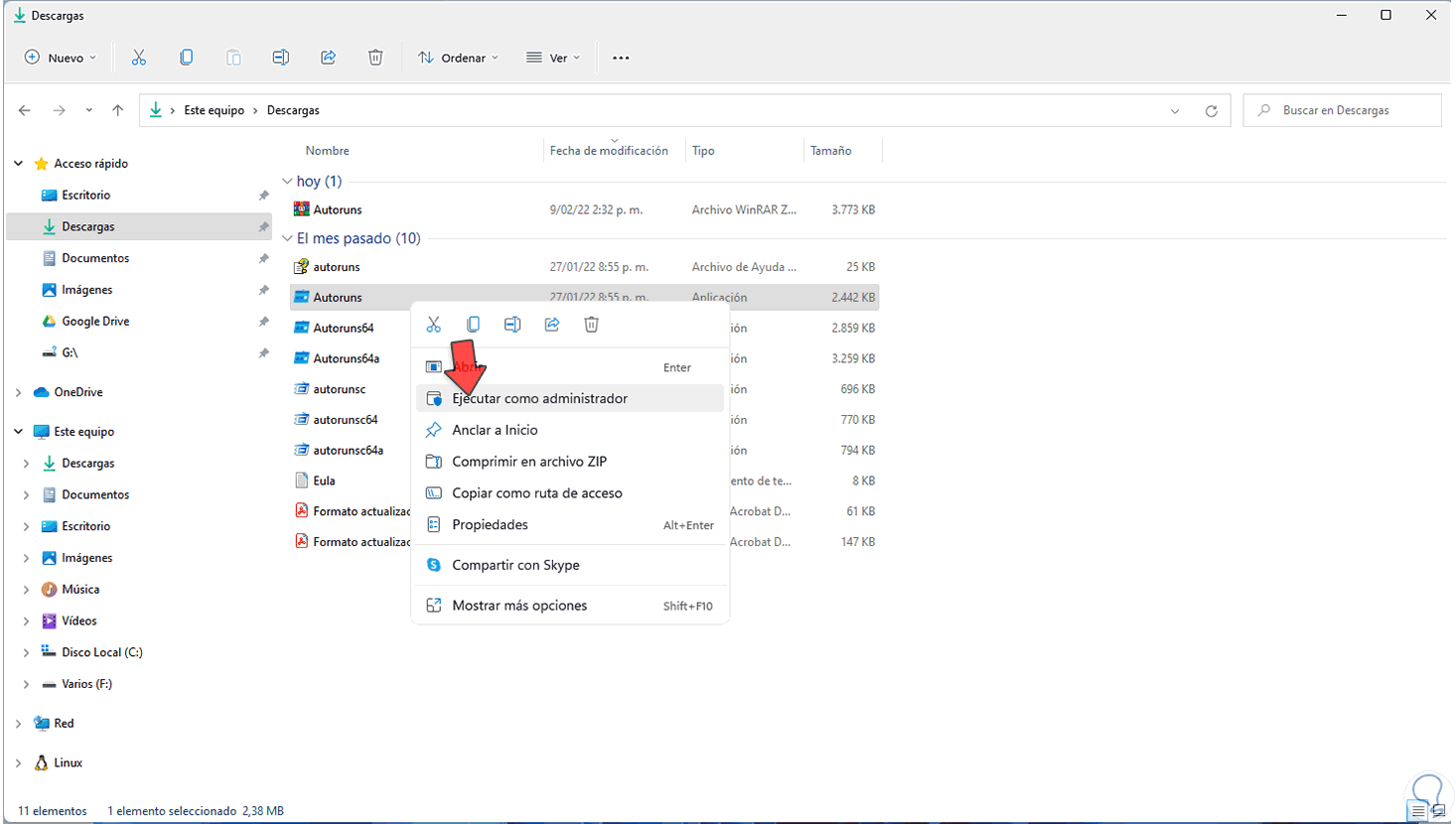Open the Nuevo dropdown button
1456x824 pixels.
pos(61,58)
